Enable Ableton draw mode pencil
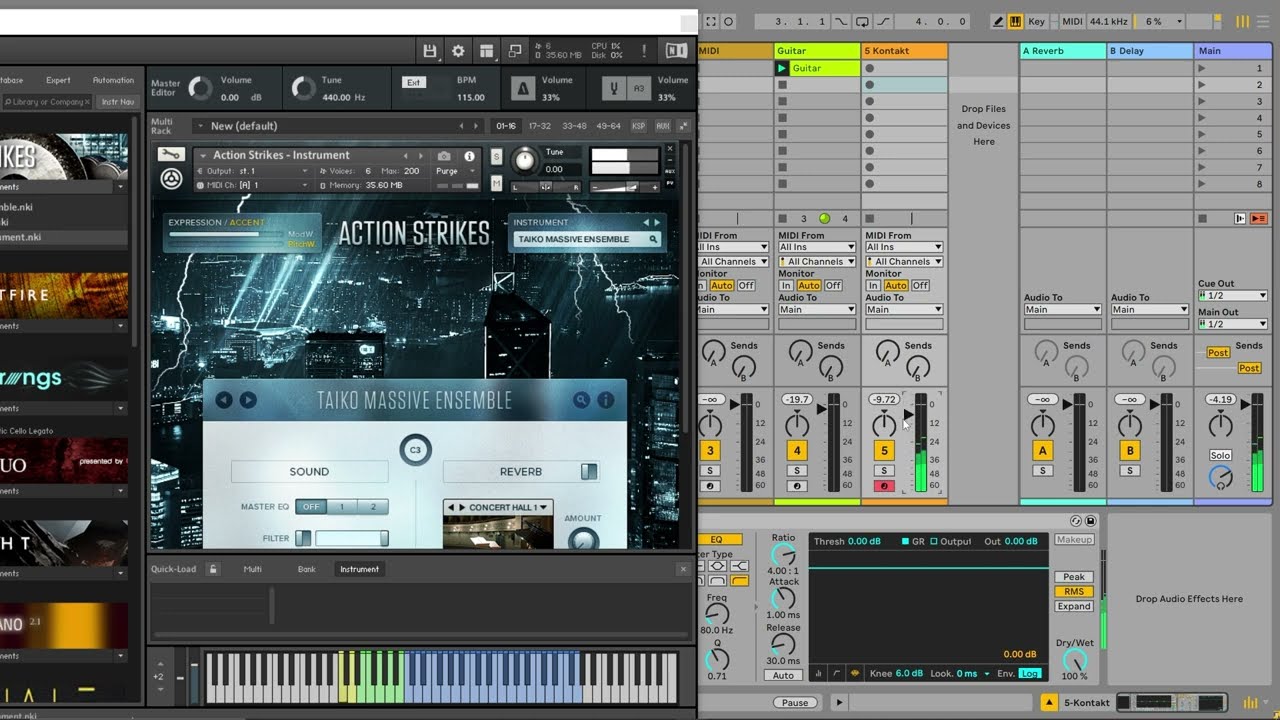The height and width of the screenshot is (720, 1280). [998, 21]
